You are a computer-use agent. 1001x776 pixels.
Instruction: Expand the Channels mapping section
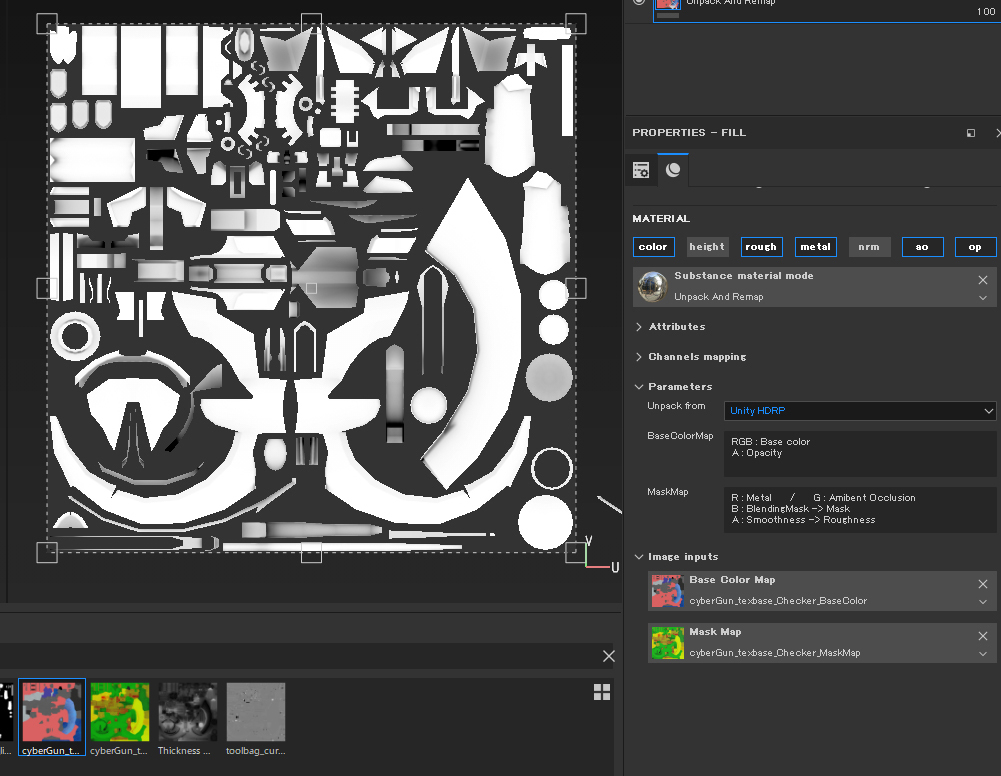tap(639, 357)
